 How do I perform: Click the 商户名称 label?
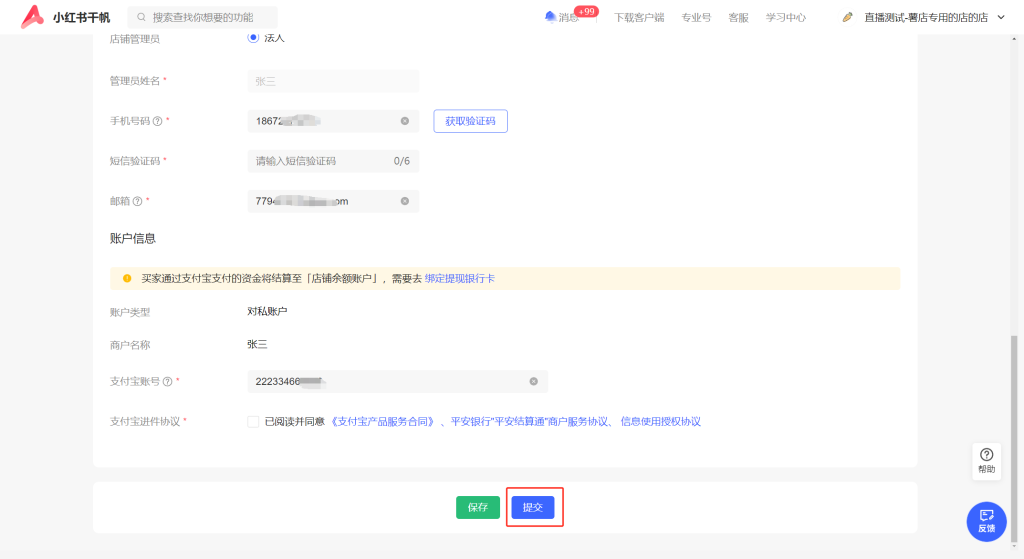[x=130, y=345]
